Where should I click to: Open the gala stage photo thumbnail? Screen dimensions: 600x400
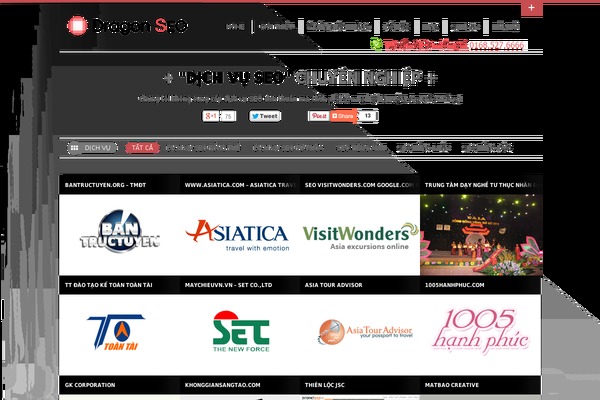click(481, 235)
